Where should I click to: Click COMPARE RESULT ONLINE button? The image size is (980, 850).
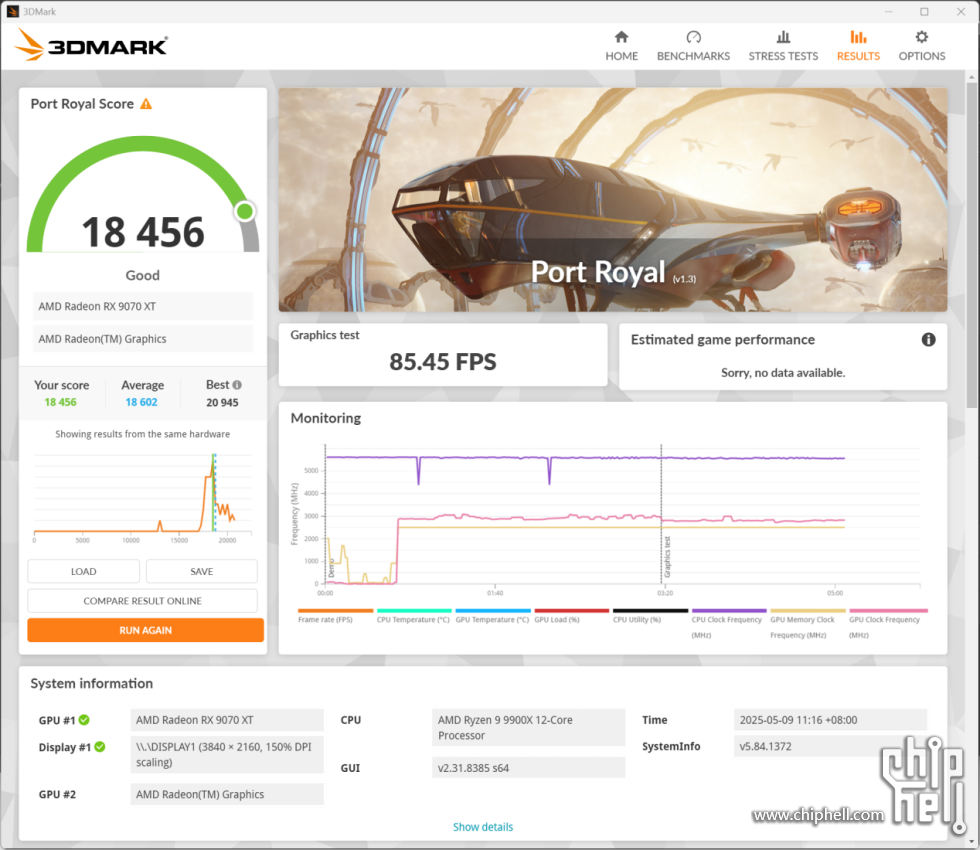click(x=142, y=601)
